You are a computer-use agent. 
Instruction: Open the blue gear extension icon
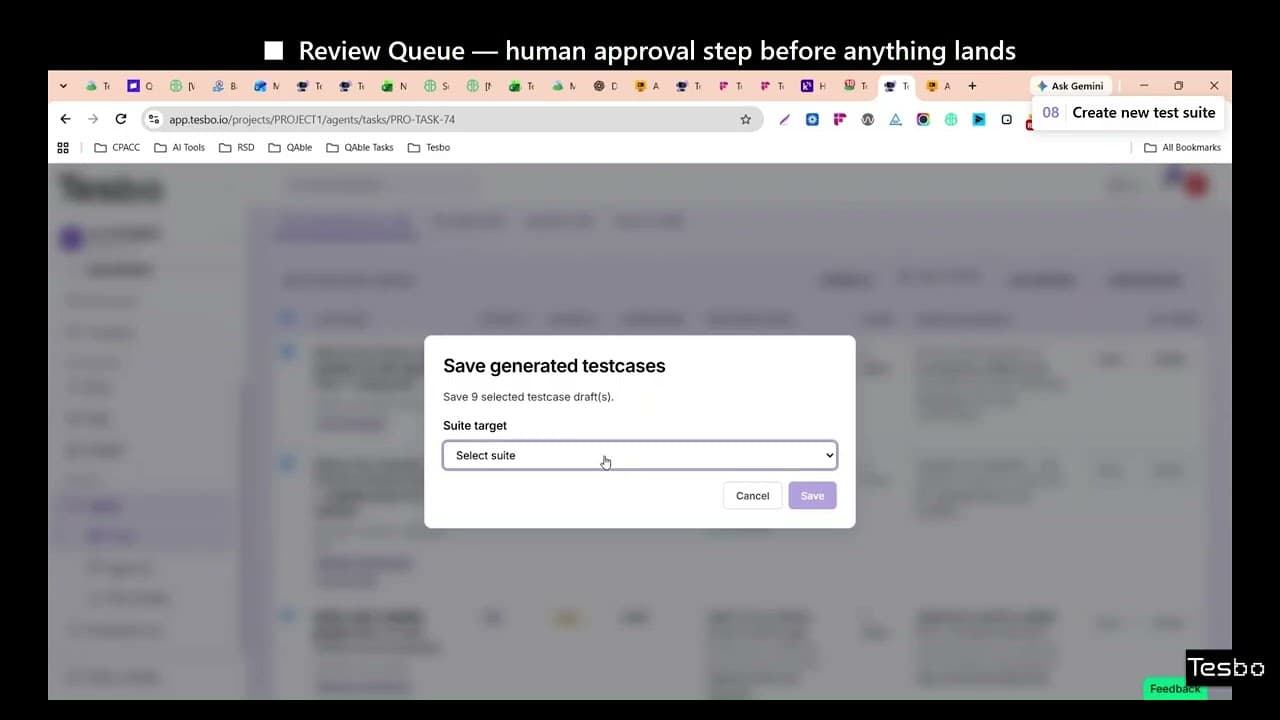click(x=812, y=119)
